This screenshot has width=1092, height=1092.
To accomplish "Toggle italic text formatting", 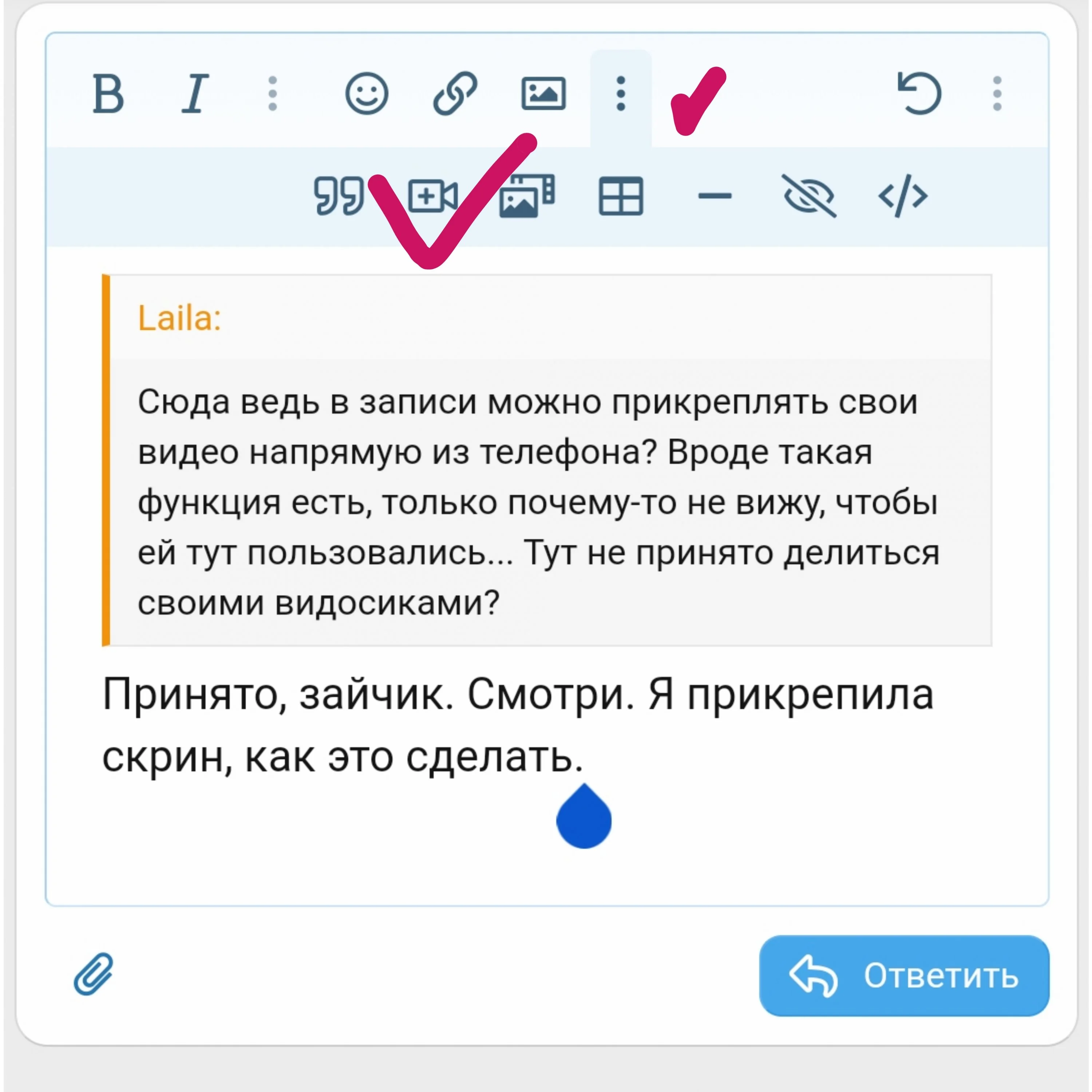I will pyautogui.click(x=195, y=94).
